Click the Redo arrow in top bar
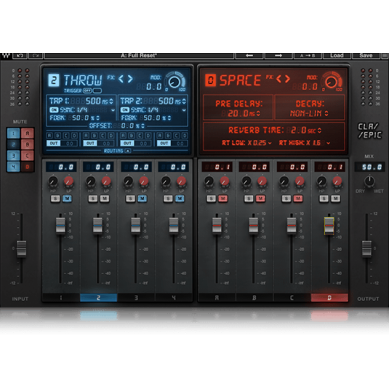Viewport: 389px width, 389px height. coord(36,56)
